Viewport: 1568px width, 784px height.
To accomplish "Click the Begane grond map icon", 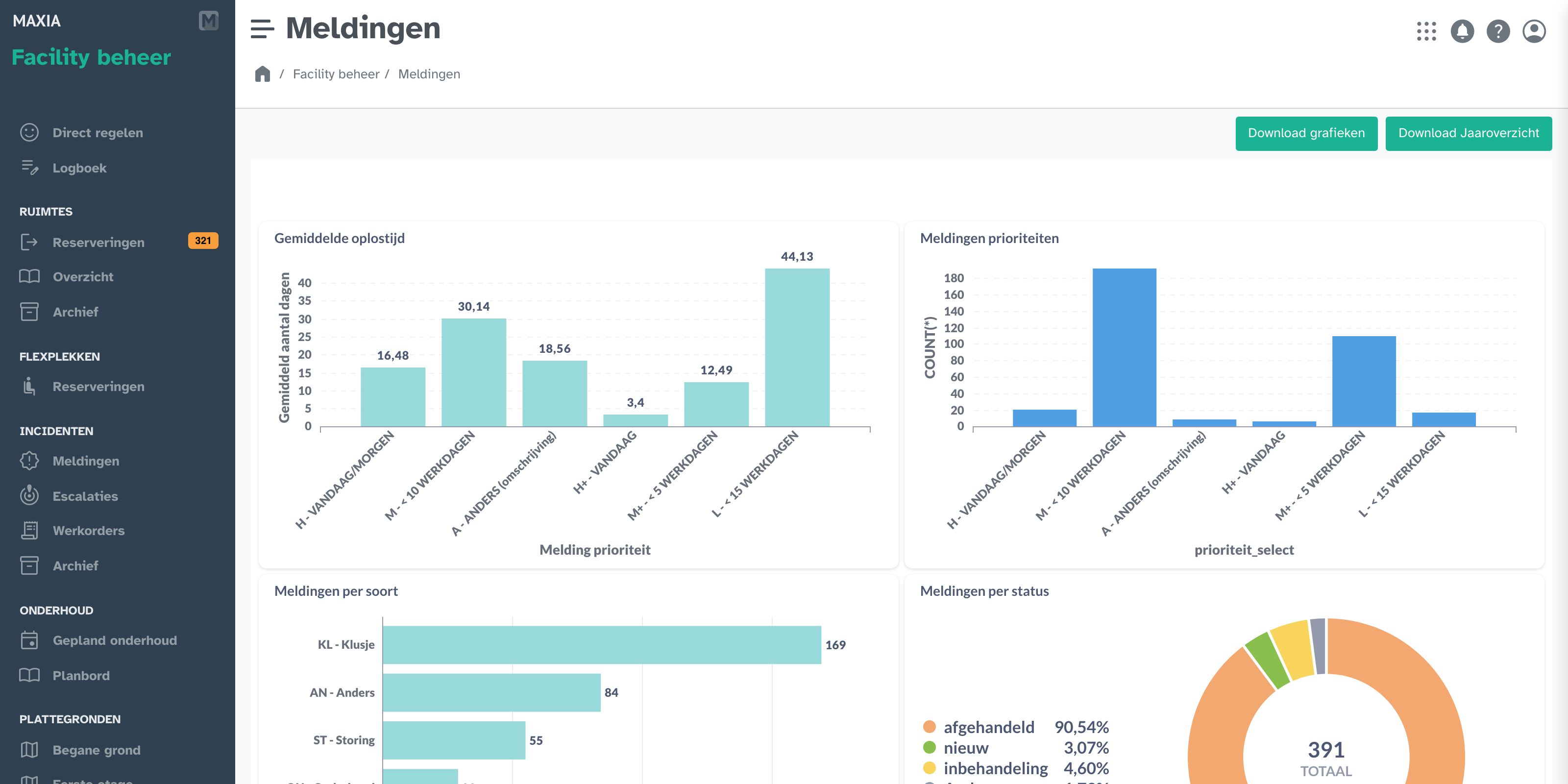I will (29, 750).
